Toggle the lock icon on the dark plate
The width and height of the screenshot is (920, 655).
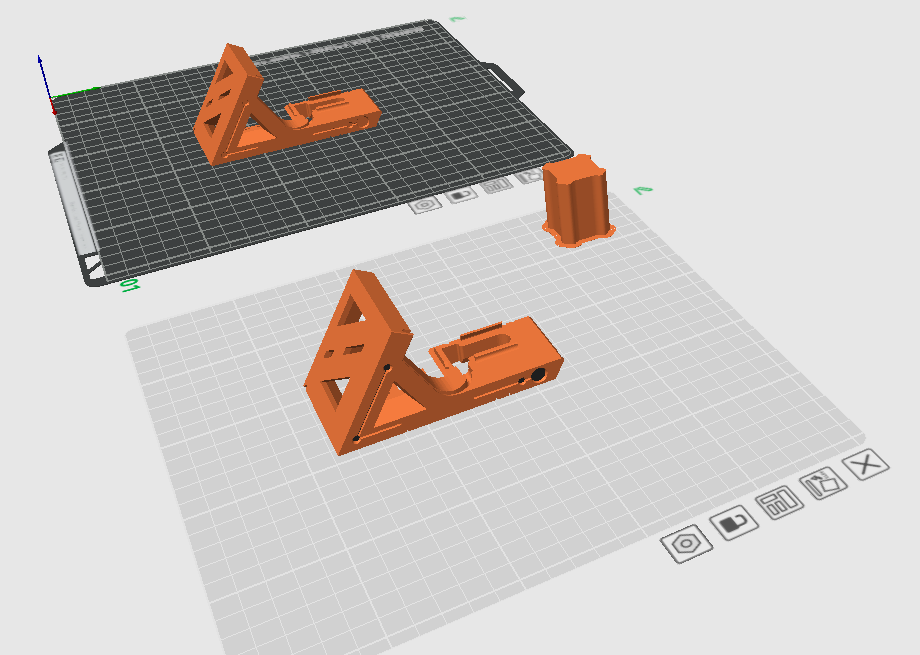(461, 194)
